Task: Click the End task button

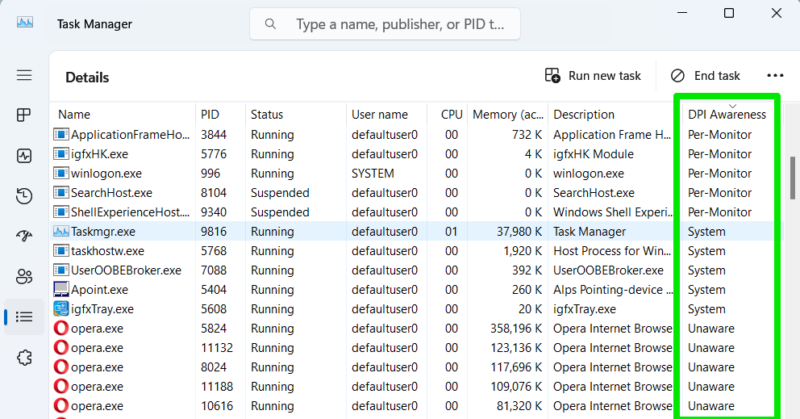Action: 706,76
